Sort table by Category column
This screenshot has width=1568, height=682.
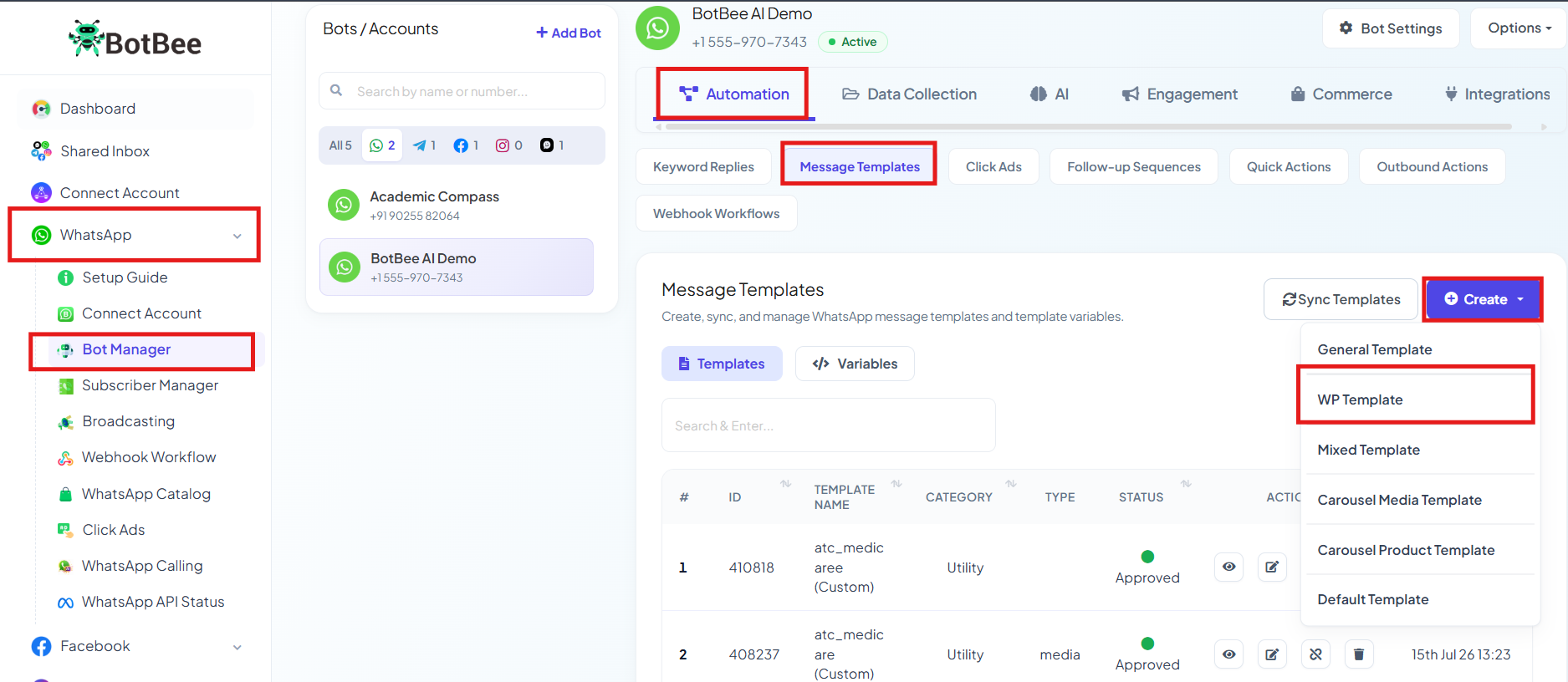1011,485
